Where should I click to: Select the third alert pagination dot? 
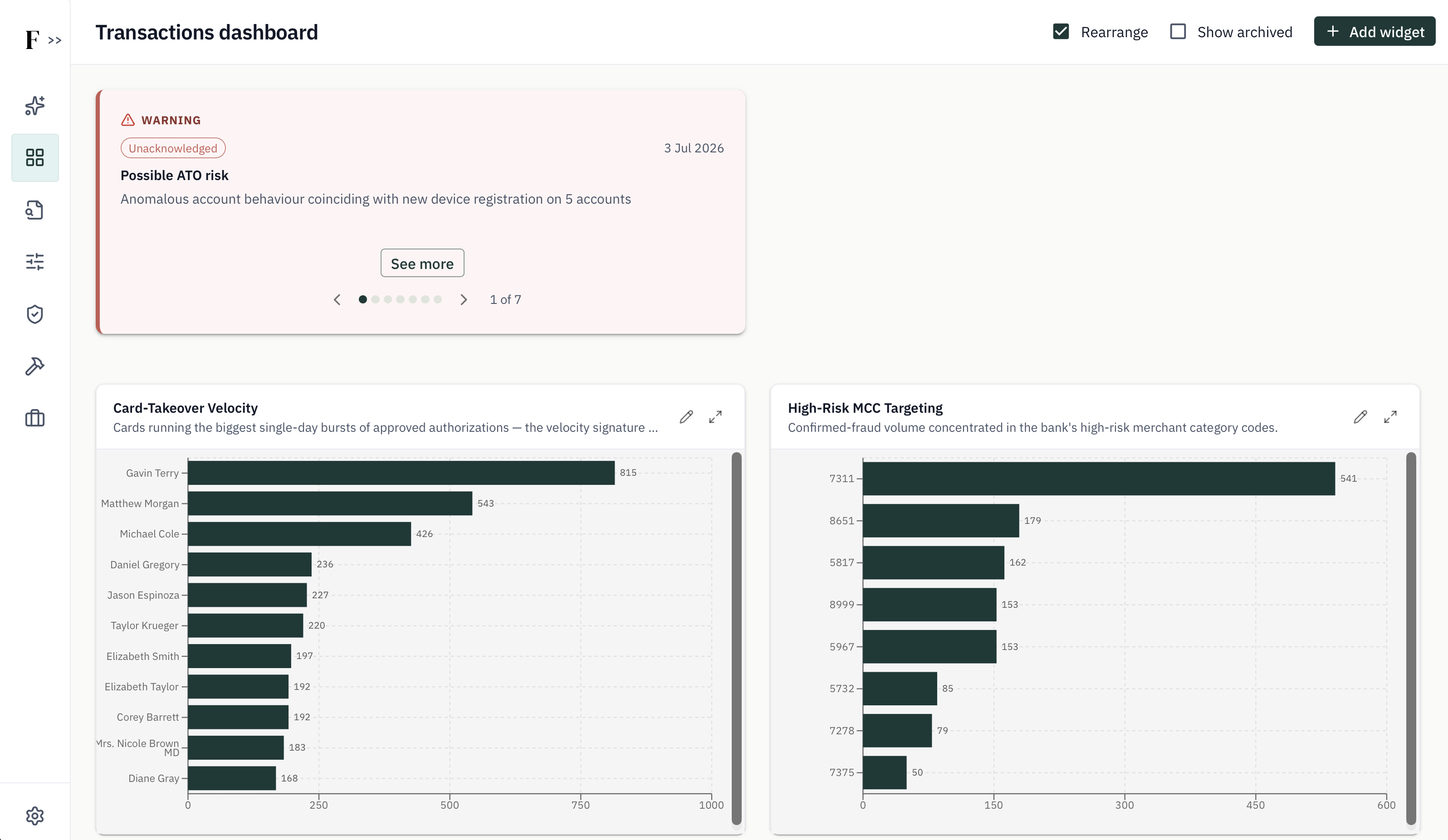click(x=388, y=299)
